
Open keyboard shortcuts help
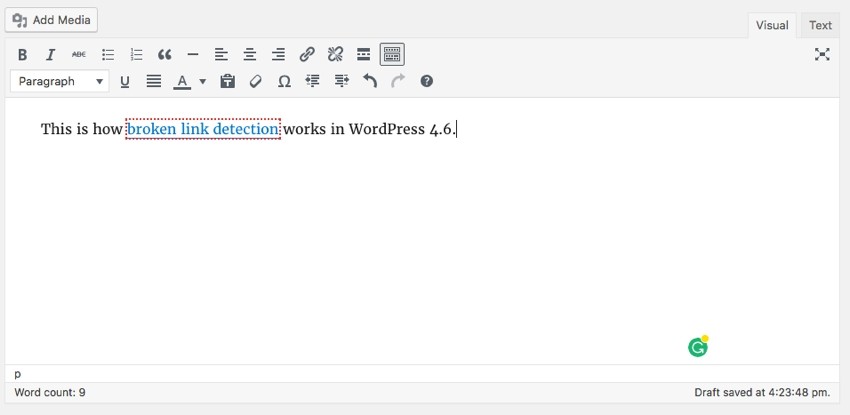pyautogui.click(x=427, y=81)
